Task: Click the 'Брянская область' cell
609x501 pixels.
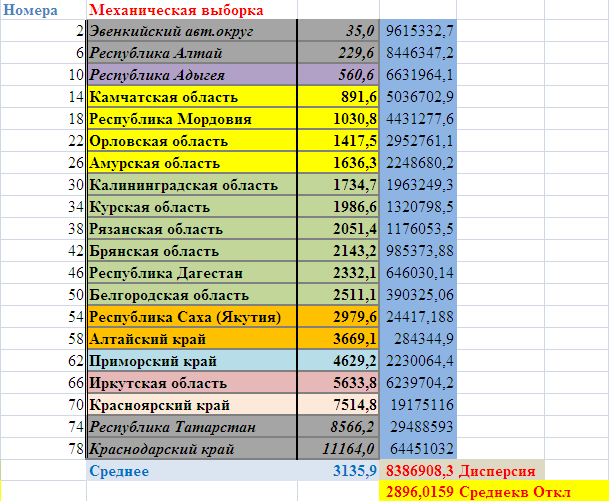Action: coord(192,250)
